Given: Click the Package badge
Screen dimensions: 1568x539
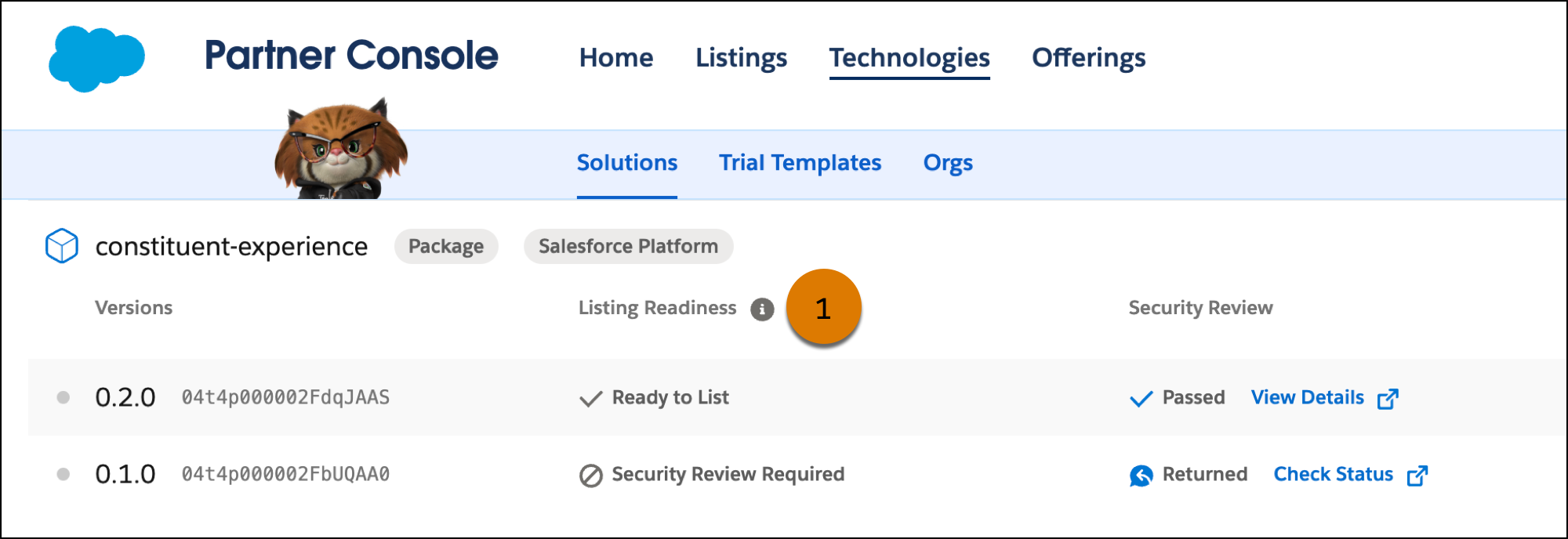Looking at the screenshot, I should [446, 247].
